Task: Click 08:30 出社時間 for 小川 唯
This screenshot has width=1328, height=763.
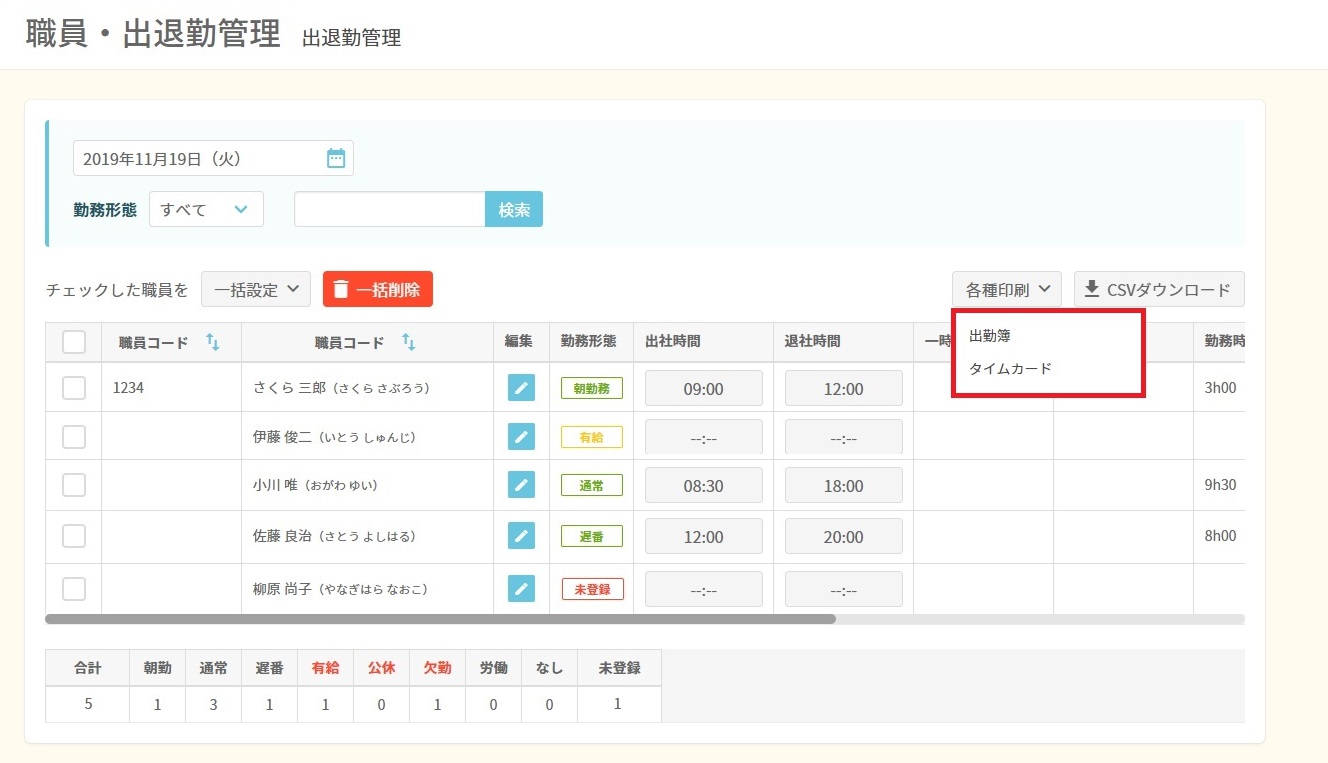Action: (x=704, y=485)
